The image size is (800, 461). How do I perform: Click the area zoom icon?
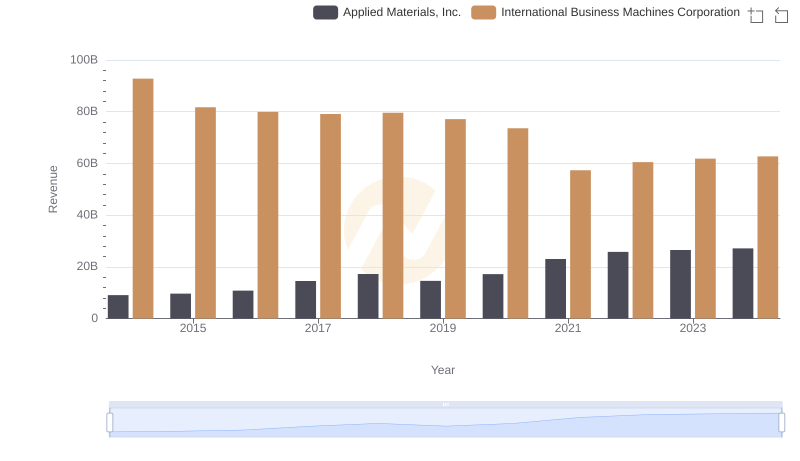[756, 15]
